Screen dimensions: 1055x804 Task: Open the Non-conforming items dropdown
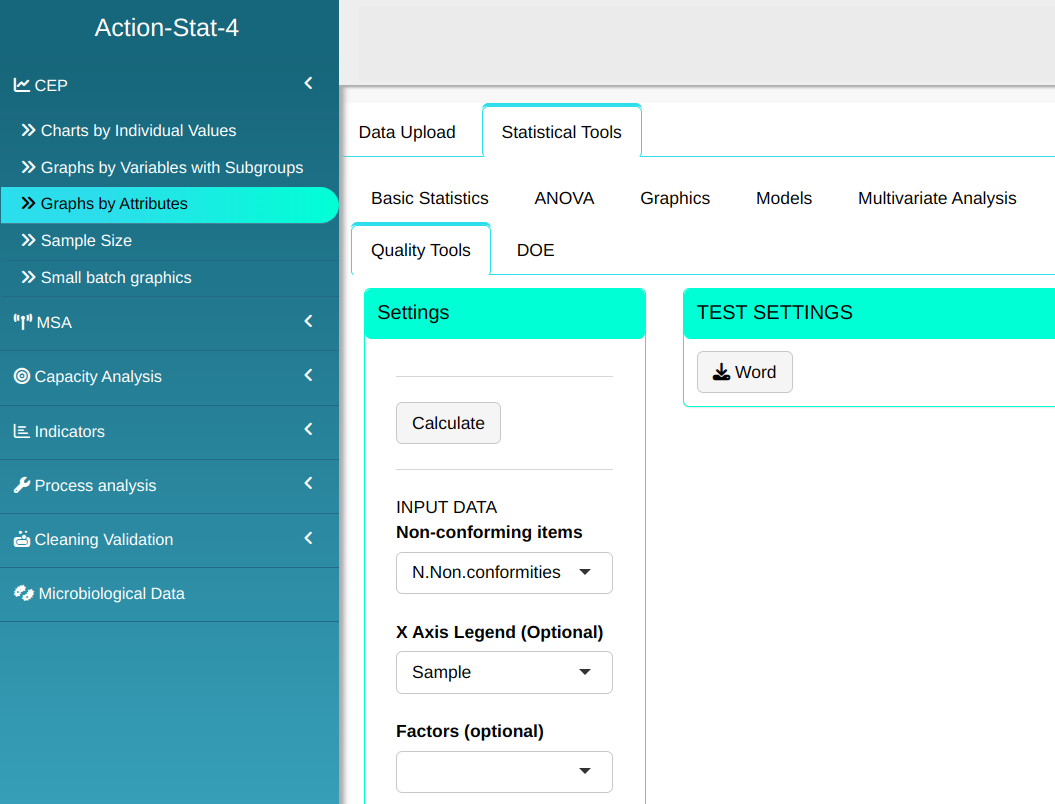click(504, 573)
